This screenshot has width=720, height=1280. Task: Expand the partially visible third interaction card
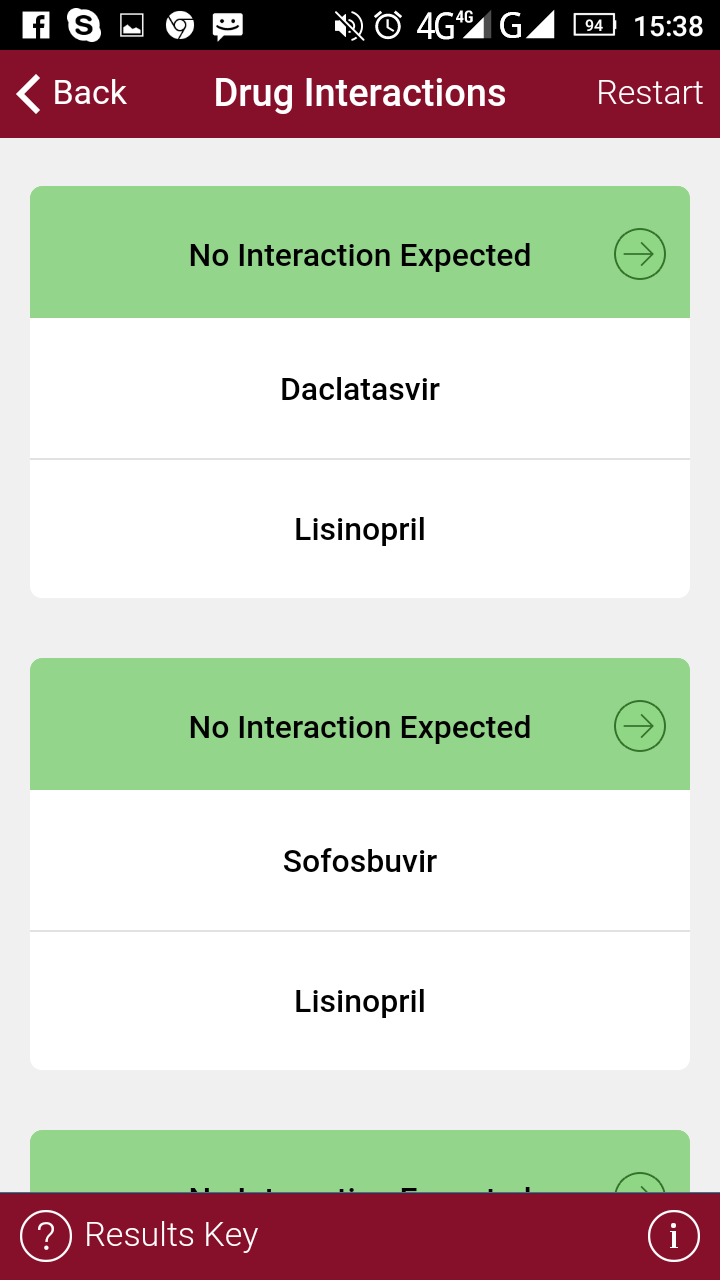[360, 1165]
